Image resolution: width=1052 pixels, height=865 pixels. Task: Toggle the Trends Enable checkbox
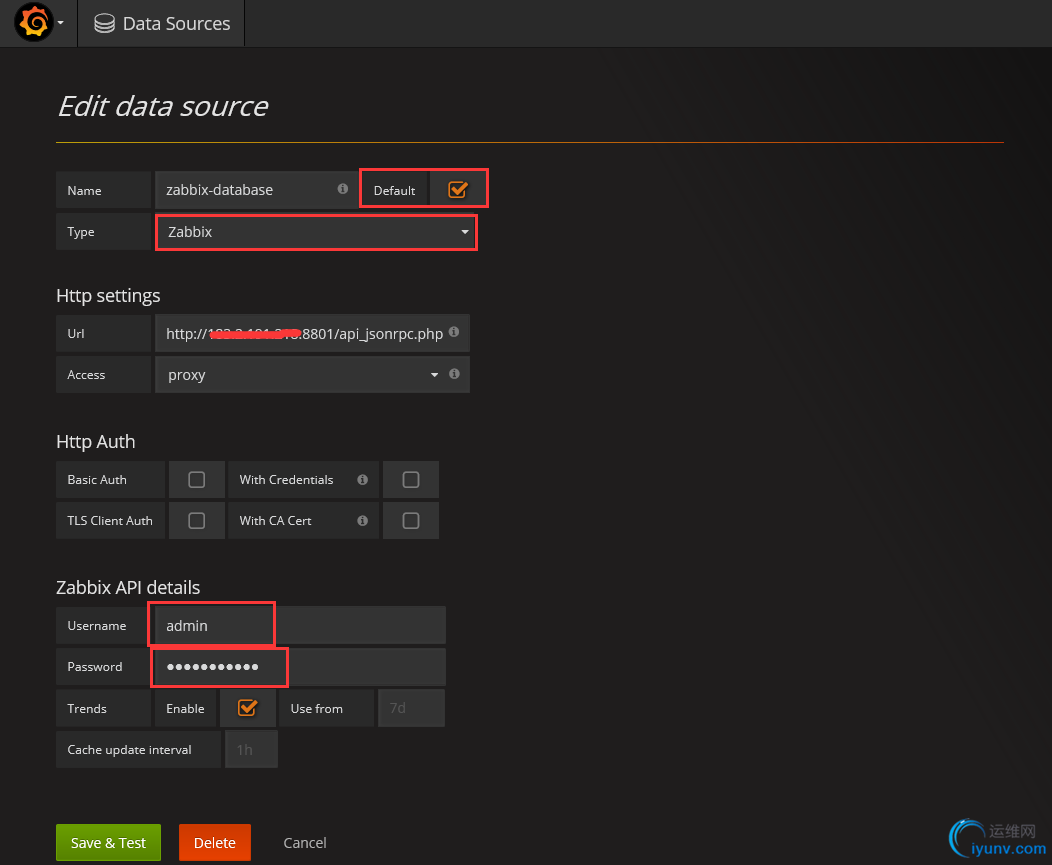click(x=247, y=707)
